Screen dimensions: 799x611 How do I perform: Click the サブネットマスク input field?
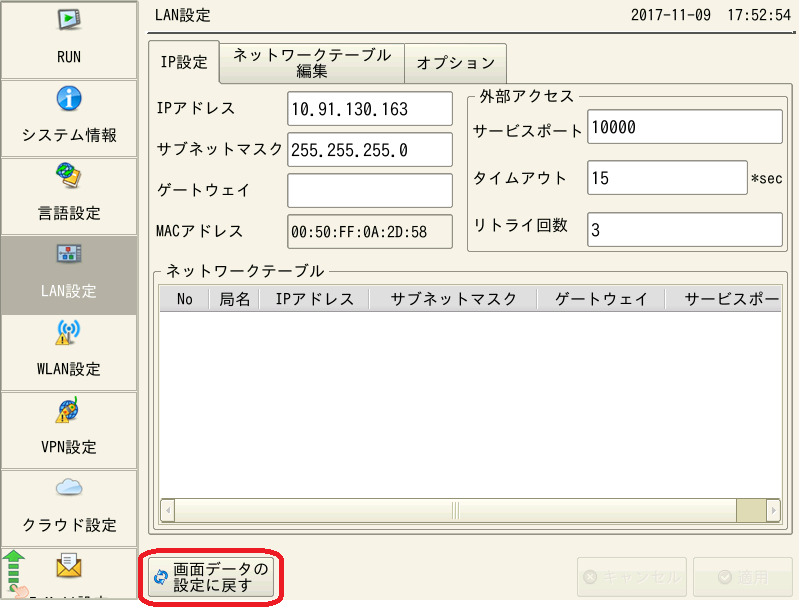[x=369, y=150]
